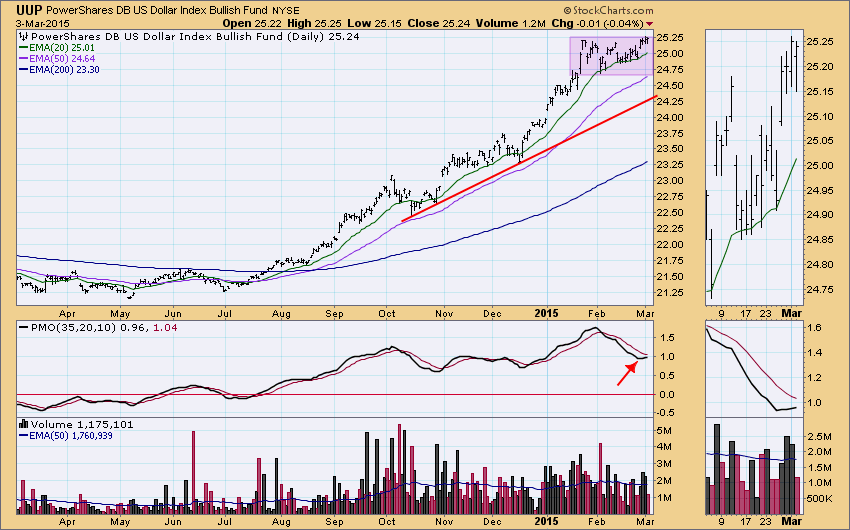
Task: Open the StockCharts.com copyright link
Action: (608, 10)
